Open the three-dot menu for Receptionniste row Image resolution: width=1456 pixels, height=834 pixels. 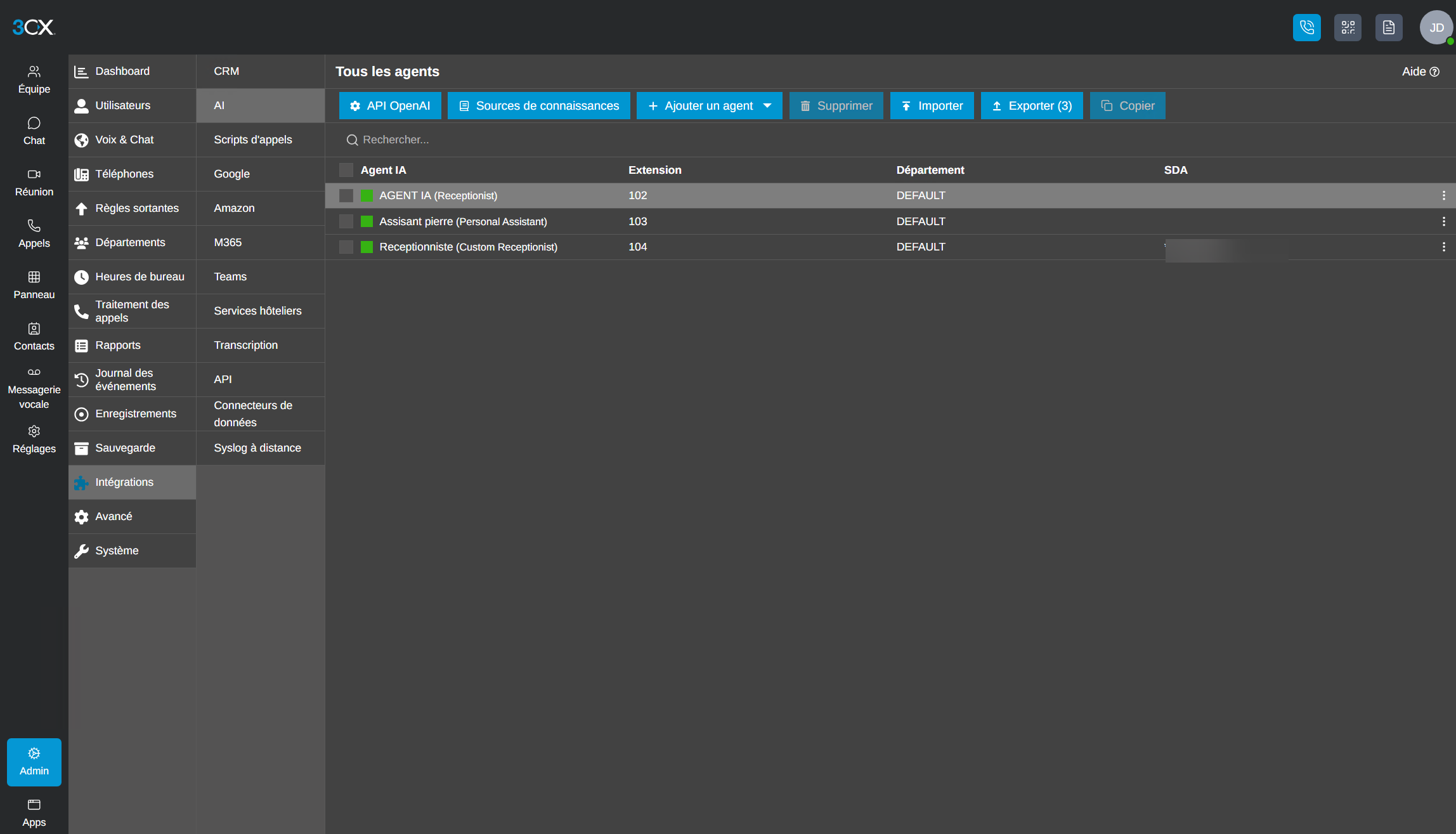coord(1444,247)
